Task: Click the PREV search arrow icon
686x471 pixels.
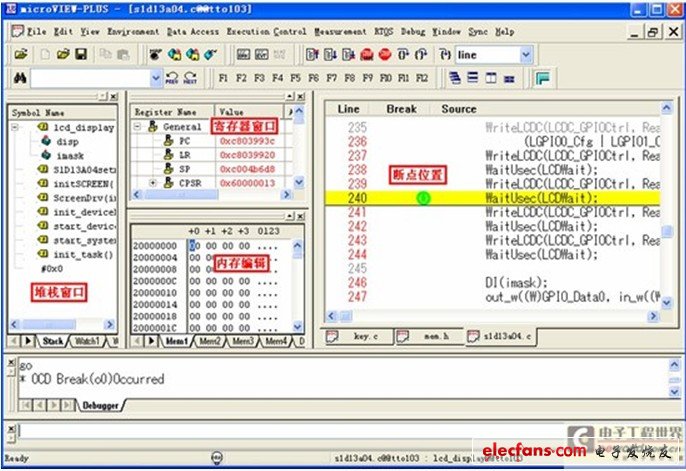Action: coord(172,78)
